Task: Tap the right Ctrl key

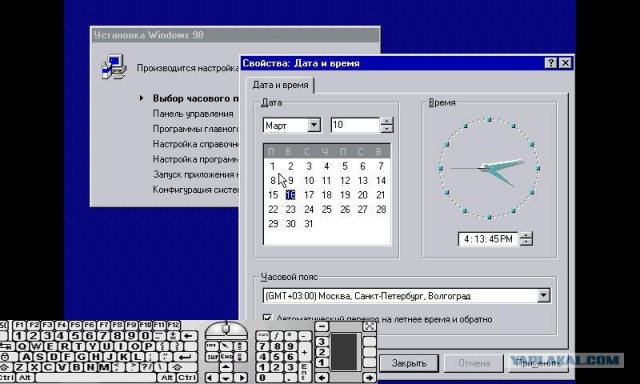Action: coord(187,378)
